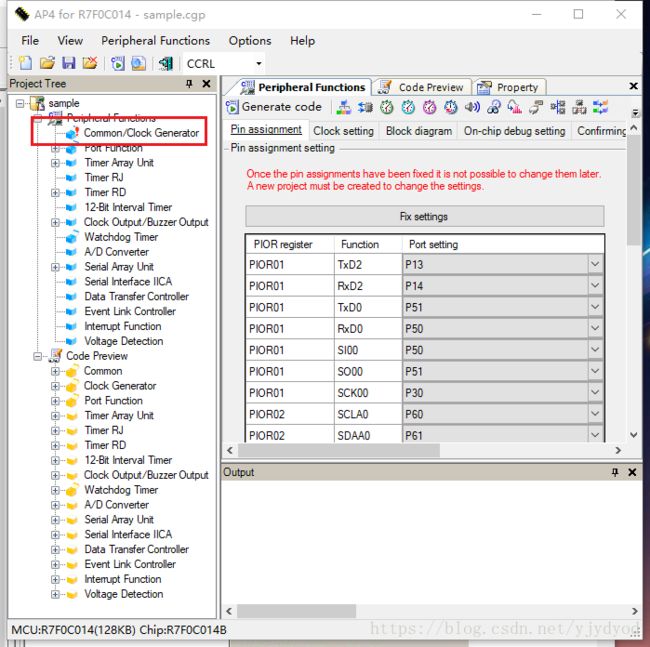The width and height of the screenshot is (650, 647).
Task: Select Interrupt Function under Code Preview
Action: [x=123, y=579]
